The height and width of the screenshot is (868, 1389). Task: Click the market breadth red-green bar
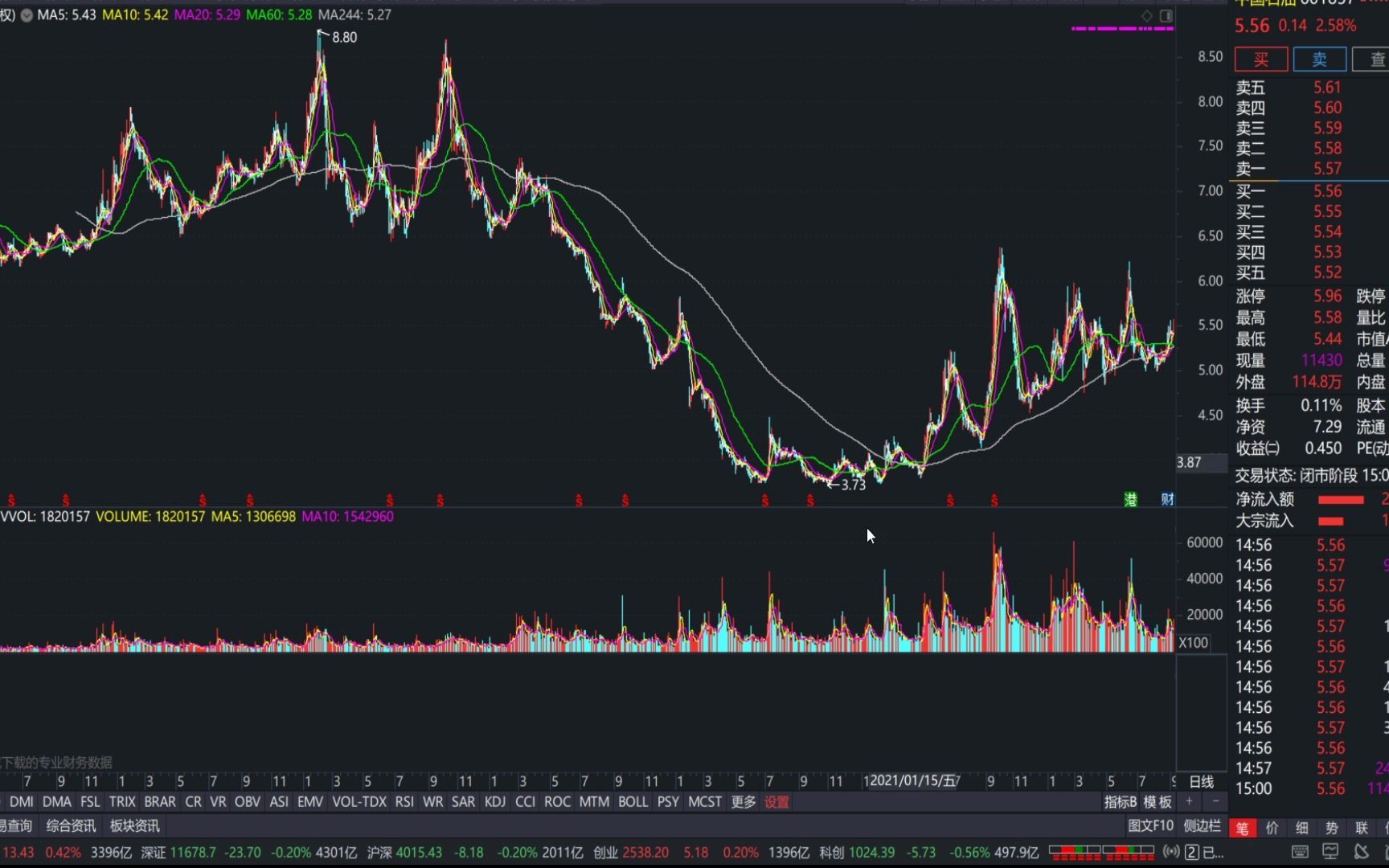(x=1101, y=852)
